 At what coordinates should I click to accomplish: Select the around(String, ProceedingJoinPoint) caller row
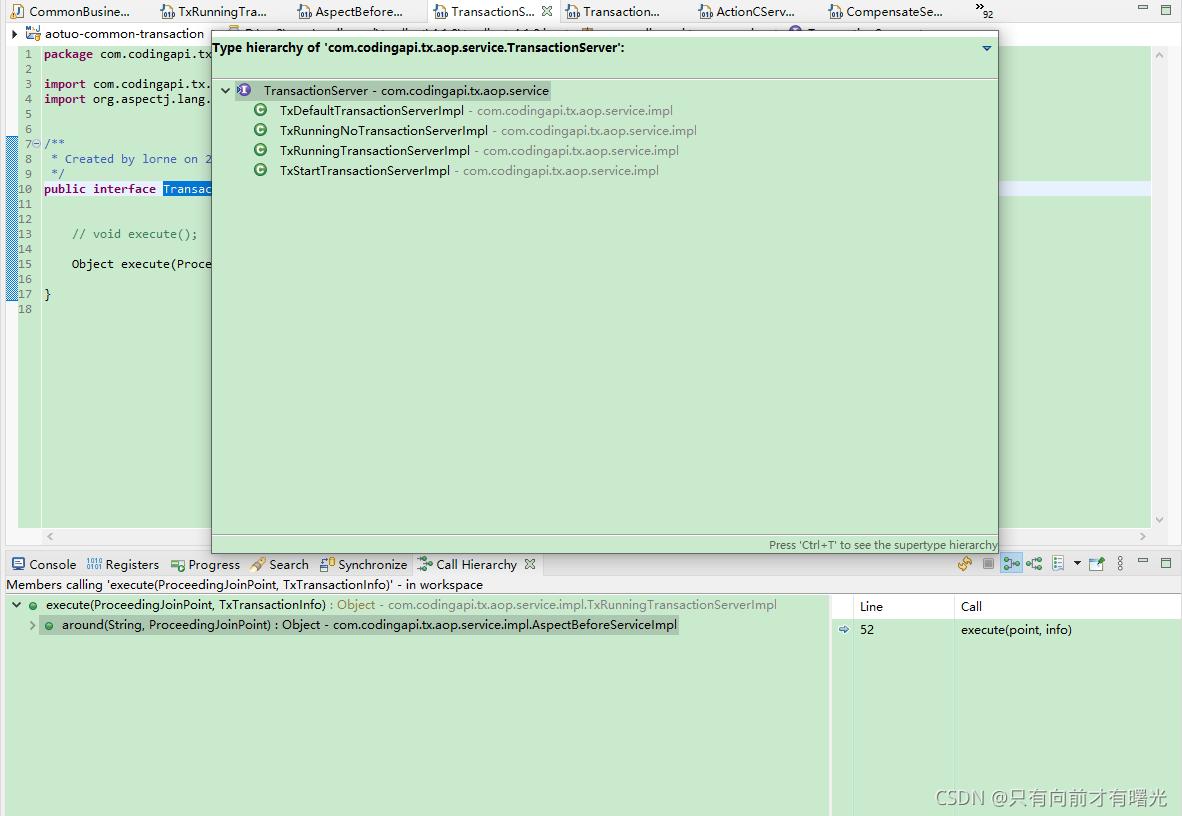tap(360, 625)
